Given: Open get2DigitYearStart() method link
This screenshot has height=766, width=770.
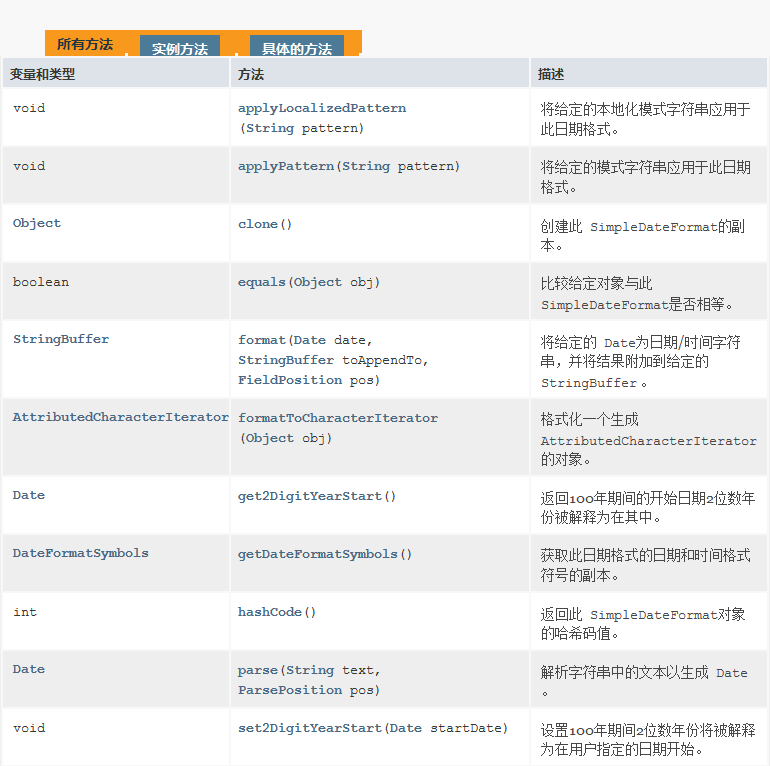Looking at the screenshot, I should pyautogui.click(x=317, y=496).
